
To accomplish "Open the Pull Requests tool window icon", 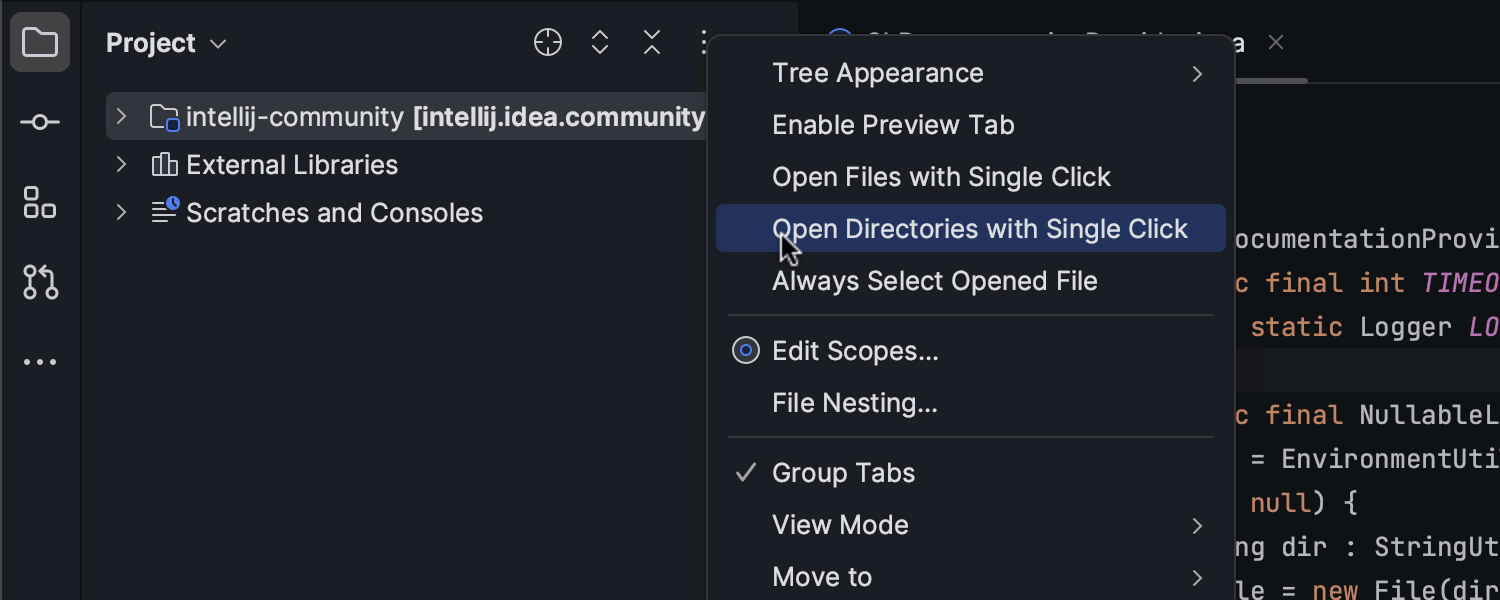I will click(40, 283).
